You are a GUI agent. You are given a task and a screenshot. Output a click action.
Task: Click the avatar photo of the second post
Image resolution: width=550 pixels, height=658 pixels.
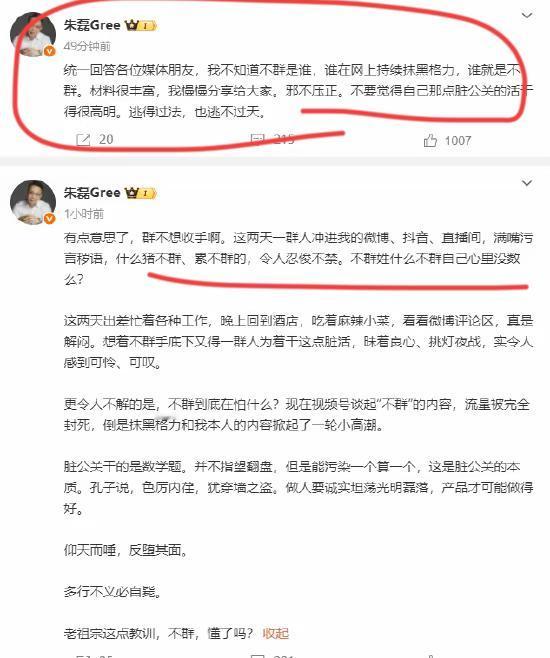pyautogui.click(x=33, y=202)
